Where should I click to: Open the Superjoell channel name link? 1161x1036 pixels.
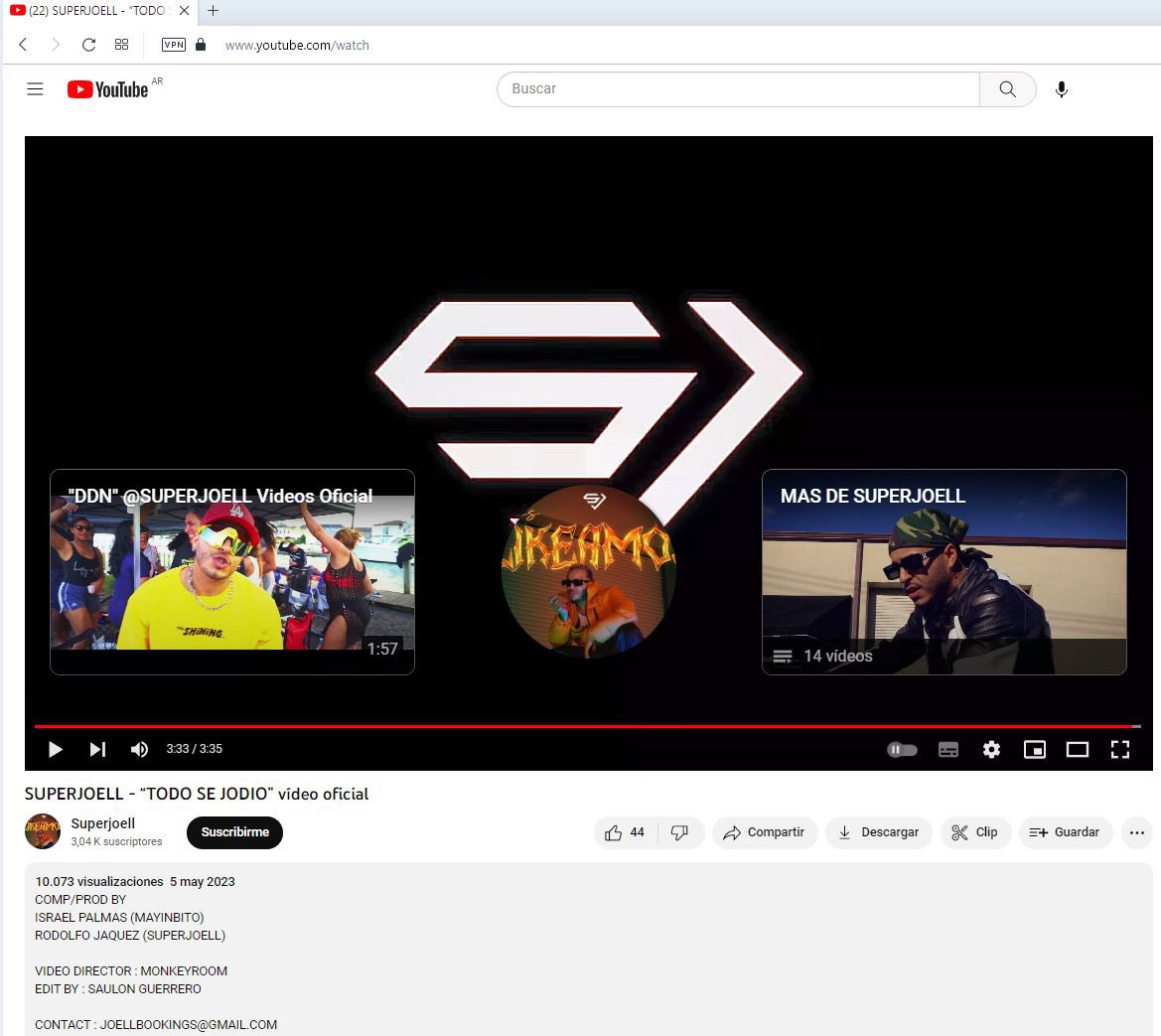pos(103,823)
